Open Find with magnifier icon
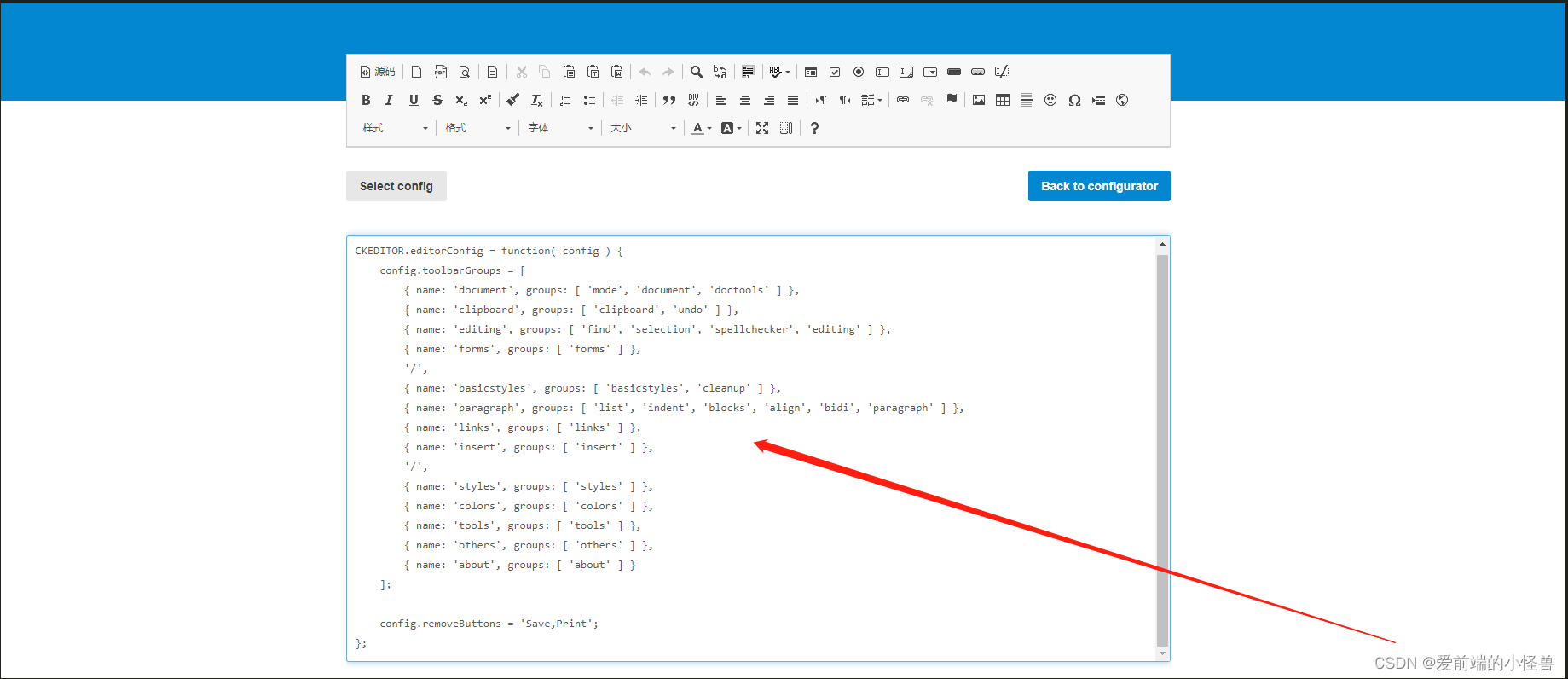1568x679 pixels. click(697, 72)
